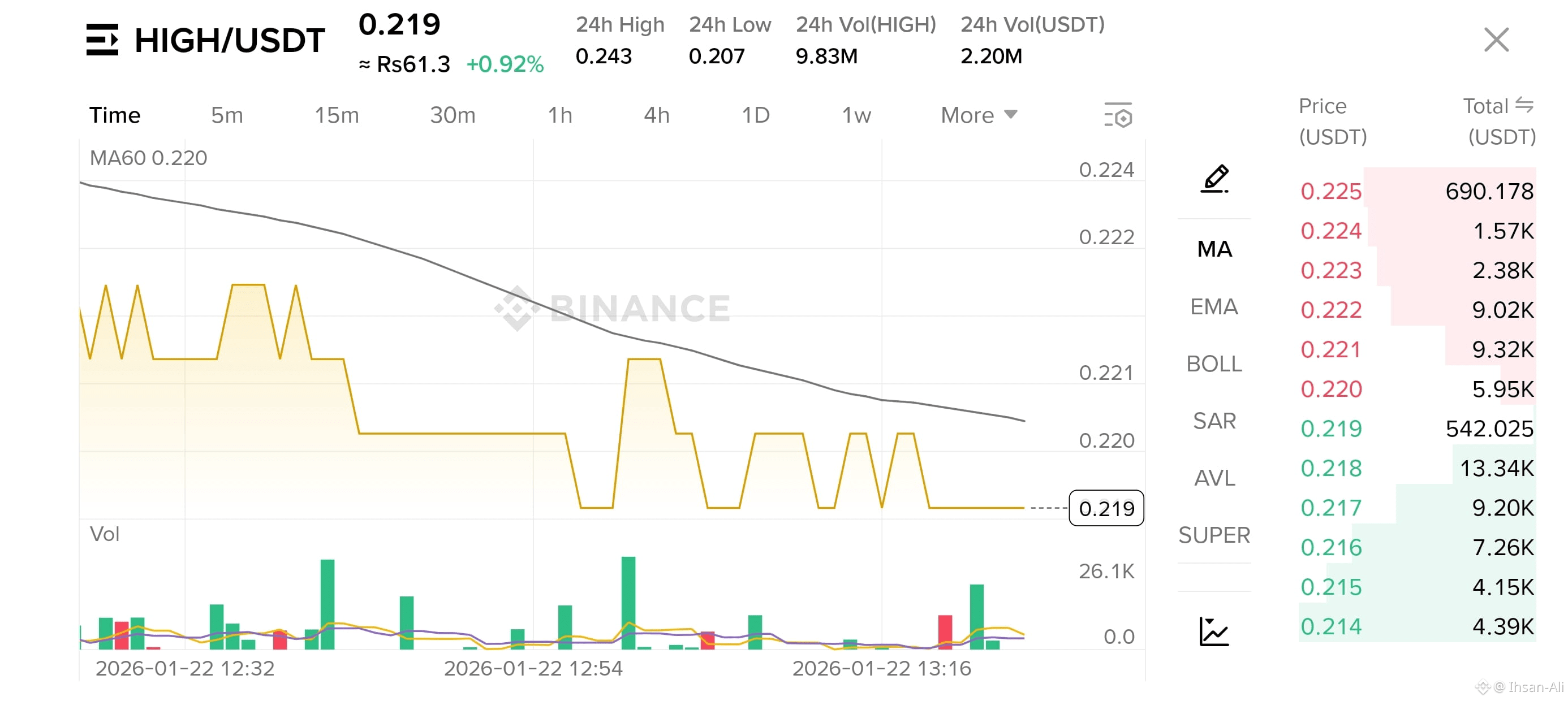The height and width of the screenshot is (701, 1568).
Task: Toggle the Total USDT swap arrows
Action: [x=1526, y=105]
